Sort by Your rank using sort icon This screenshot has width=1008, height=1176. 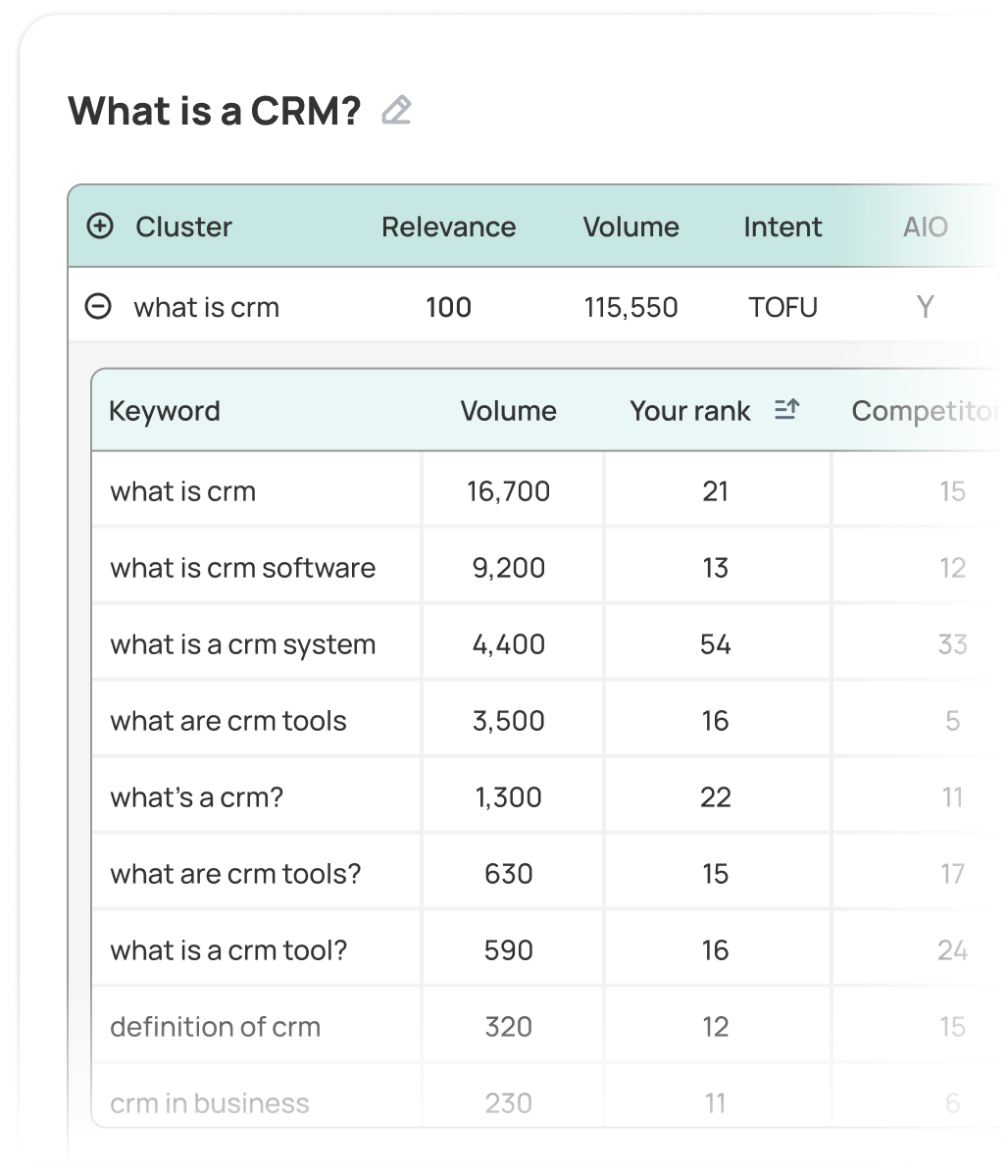pos(786,410)
